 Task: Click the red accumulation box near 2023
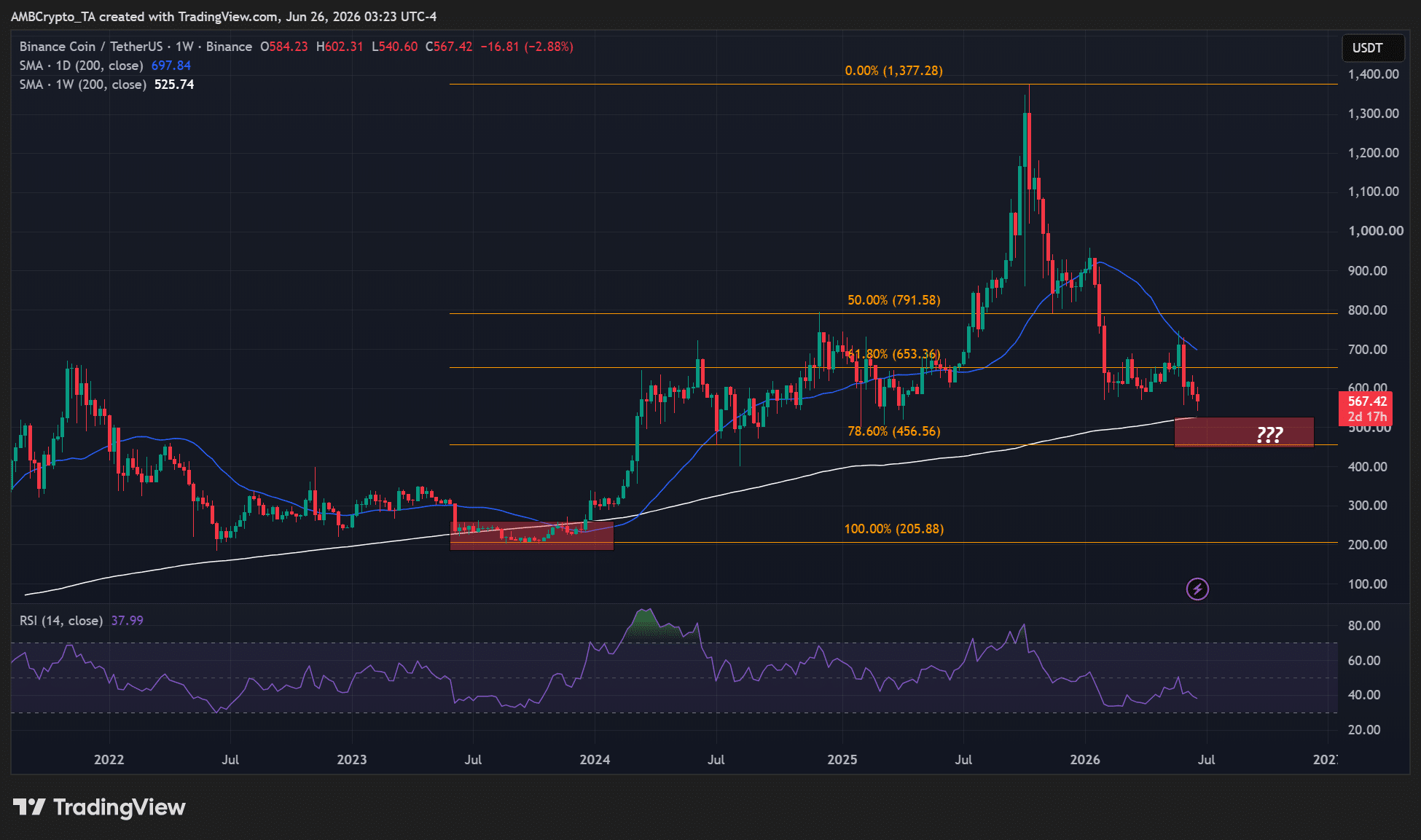click(x=532, y=535)
